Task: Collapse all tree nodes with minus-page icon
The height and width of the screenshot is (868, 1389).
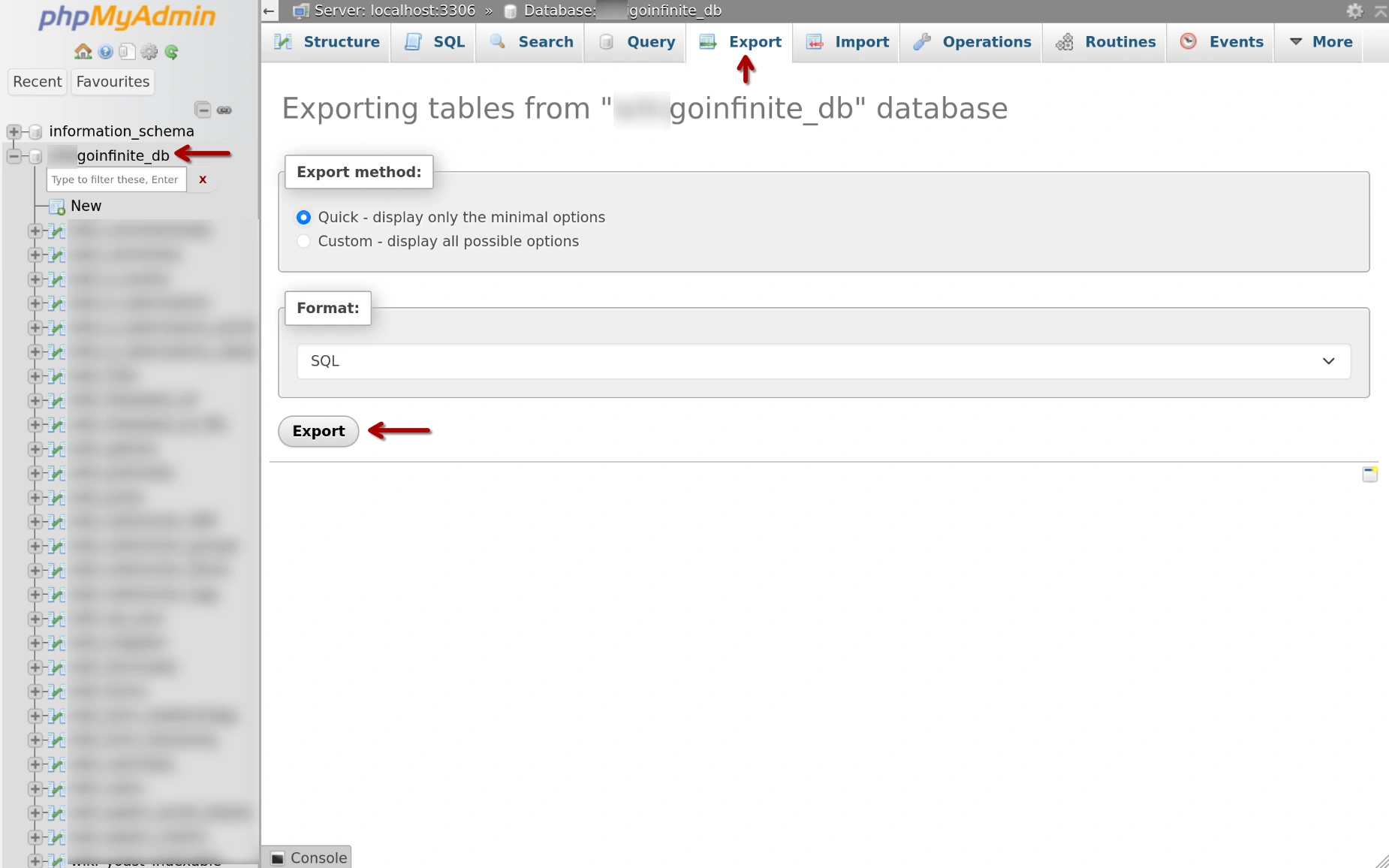Action: click(203, 110)
